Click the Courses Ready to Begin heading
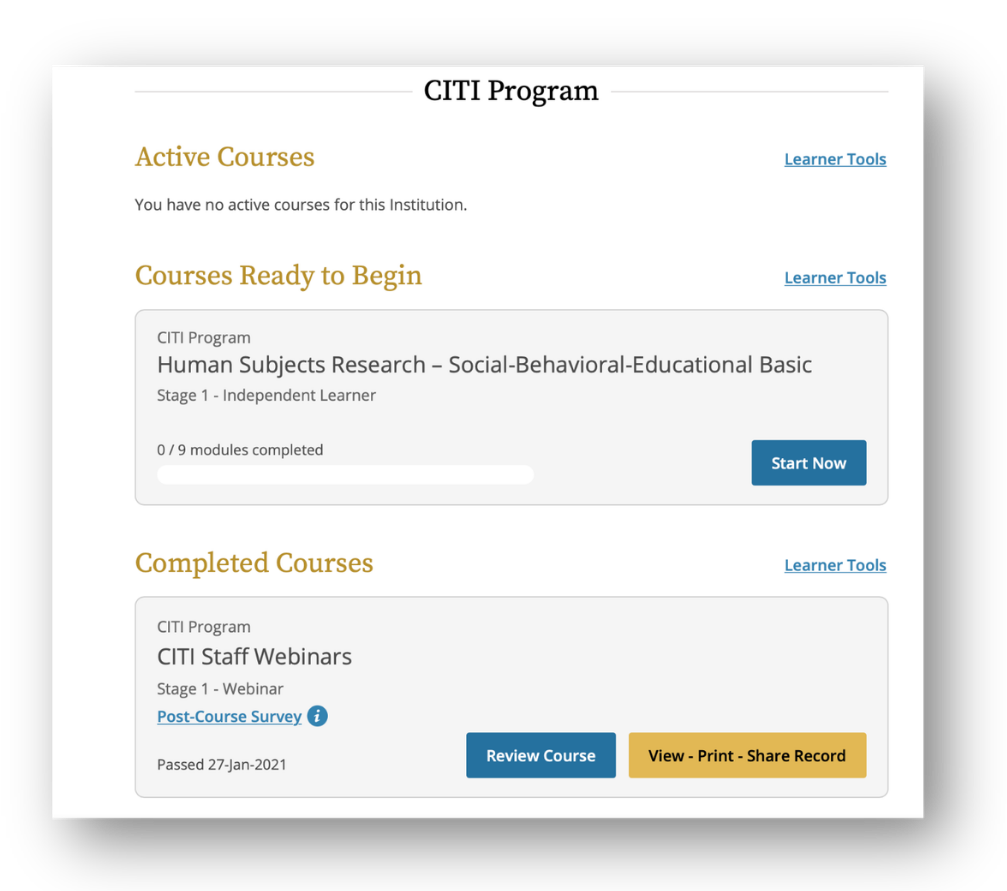Image resolution: width=1007 pixels, height=891 pixels. click(x=278, y=276)
